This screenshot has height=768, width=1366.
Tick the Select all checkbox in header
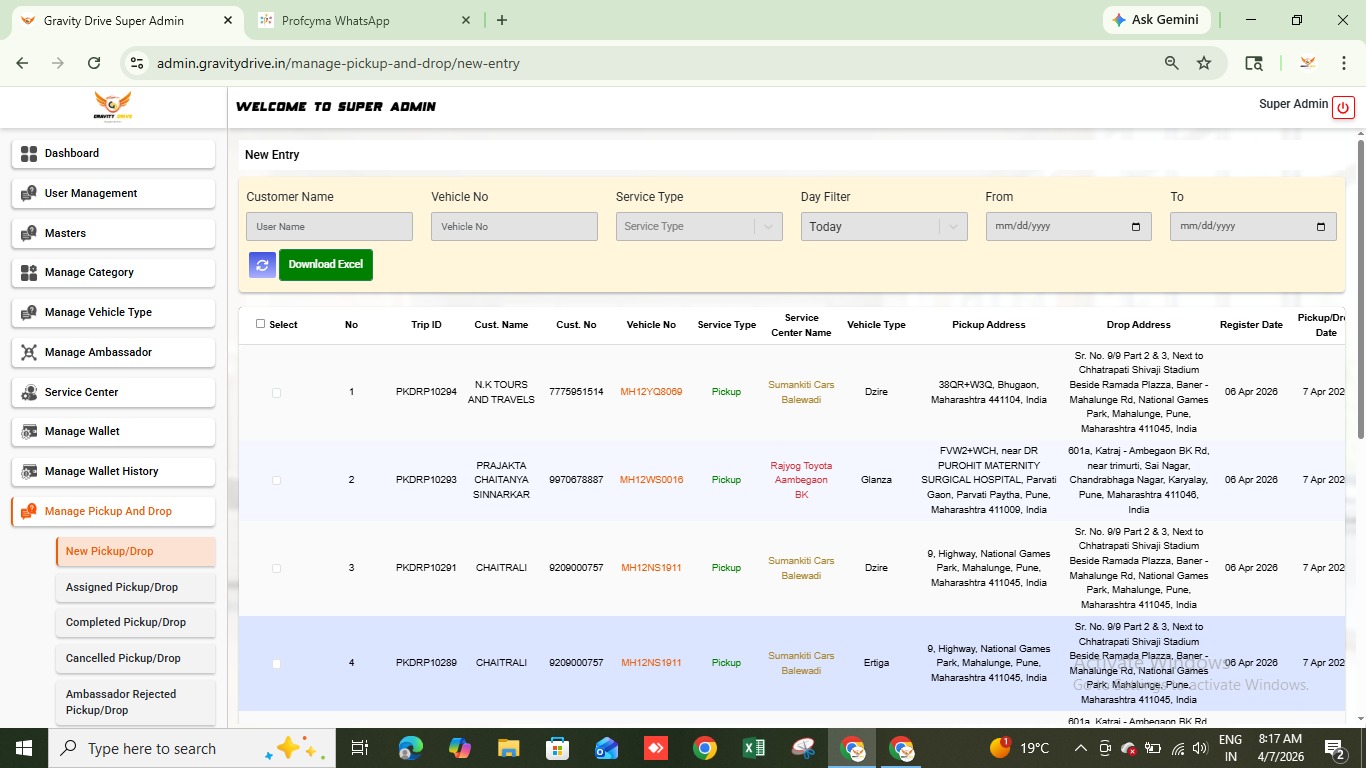click(x=261, y=324)
